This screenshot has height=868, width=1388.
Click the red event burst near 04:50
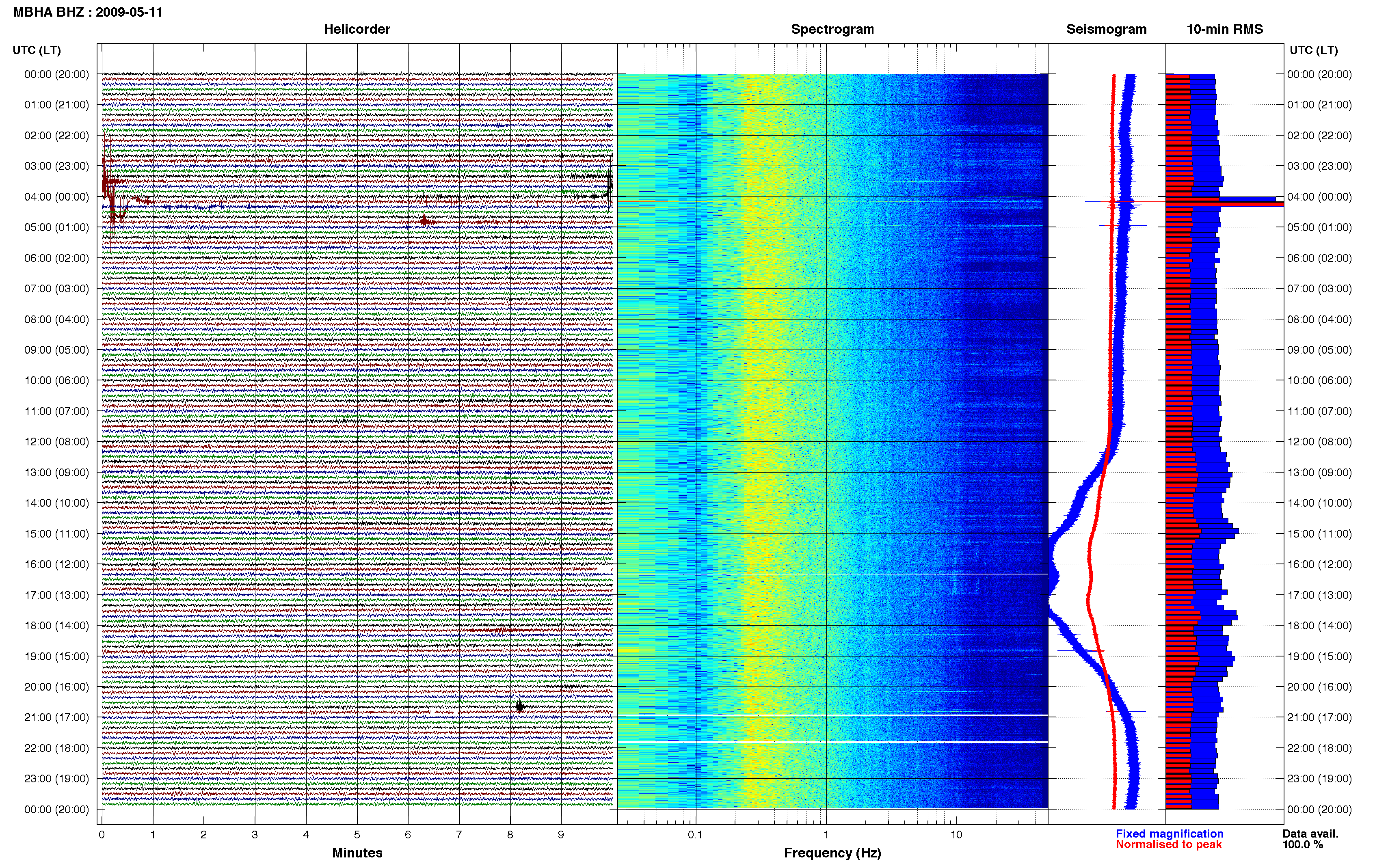pos(426,222)
